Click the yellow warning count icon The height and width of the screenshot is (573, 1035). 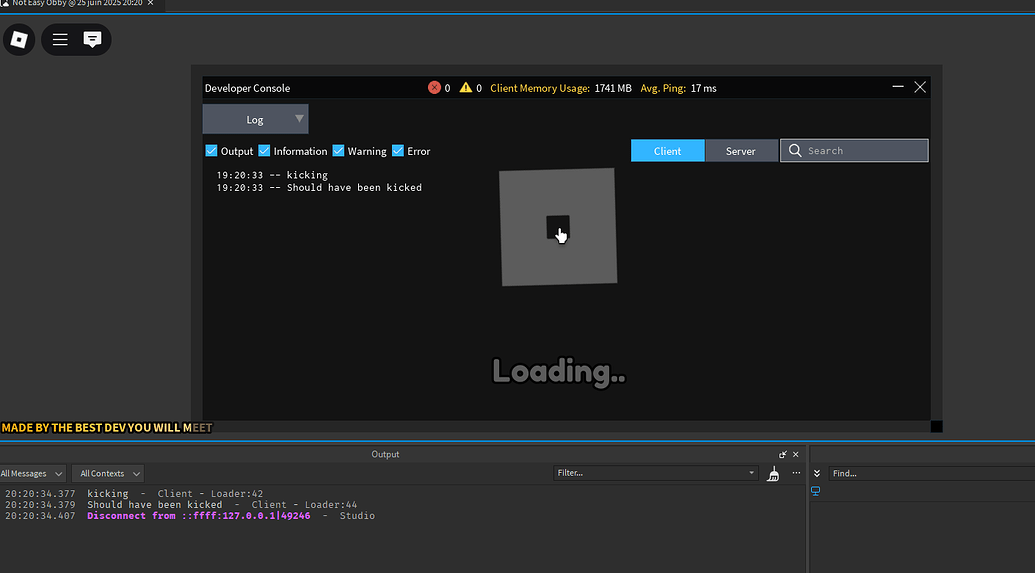pyautogui.click(x=466, y=87)
